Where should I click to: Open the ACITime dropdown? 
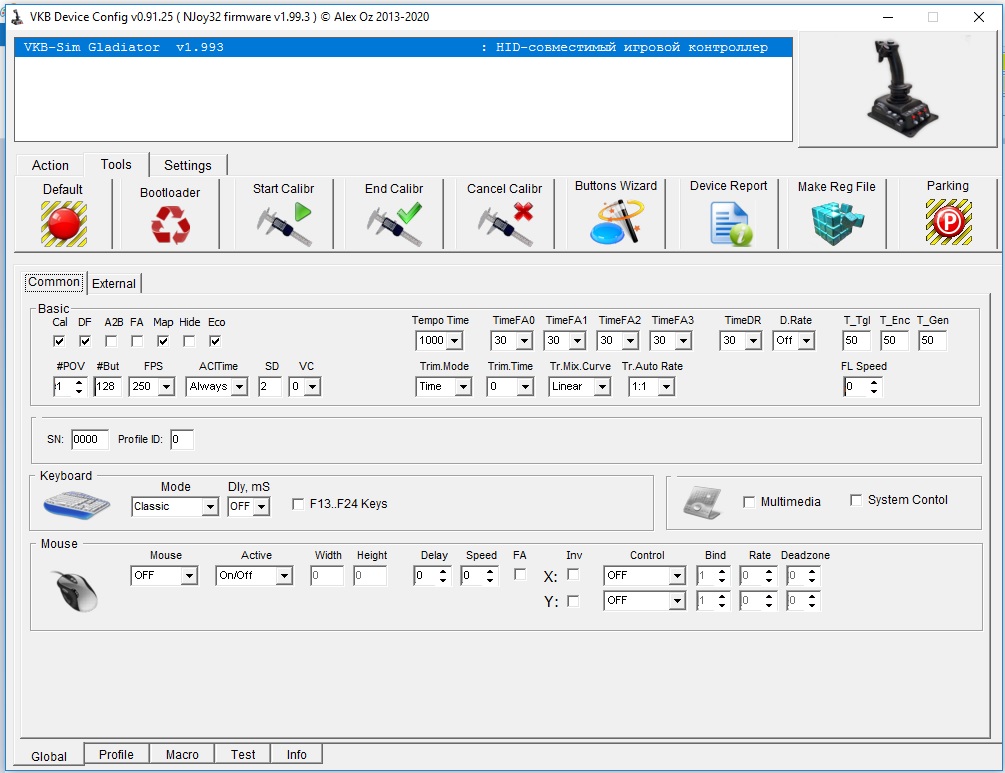239,386
